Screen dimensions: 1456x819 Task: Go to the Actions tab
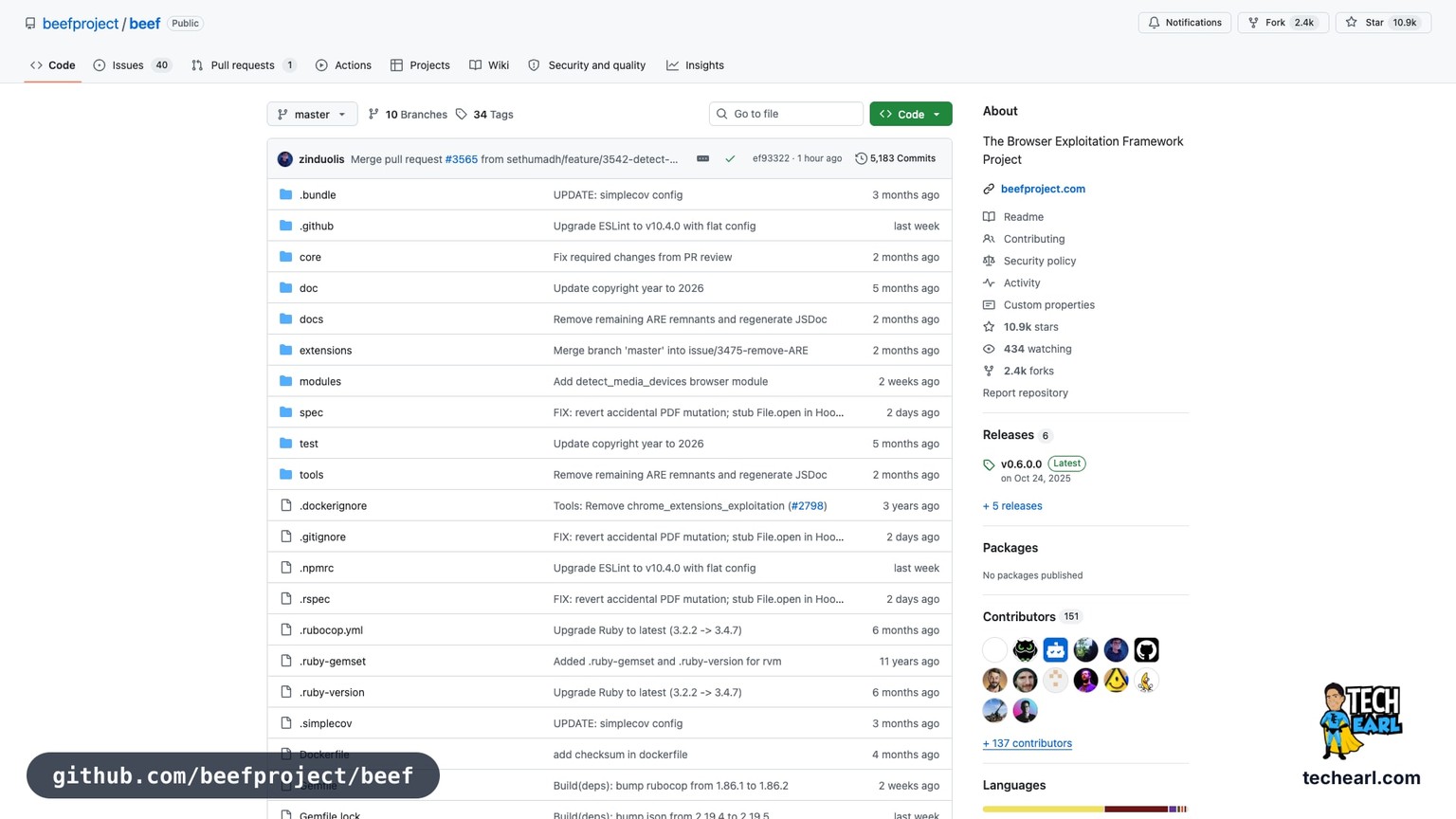tap(343, 65)
